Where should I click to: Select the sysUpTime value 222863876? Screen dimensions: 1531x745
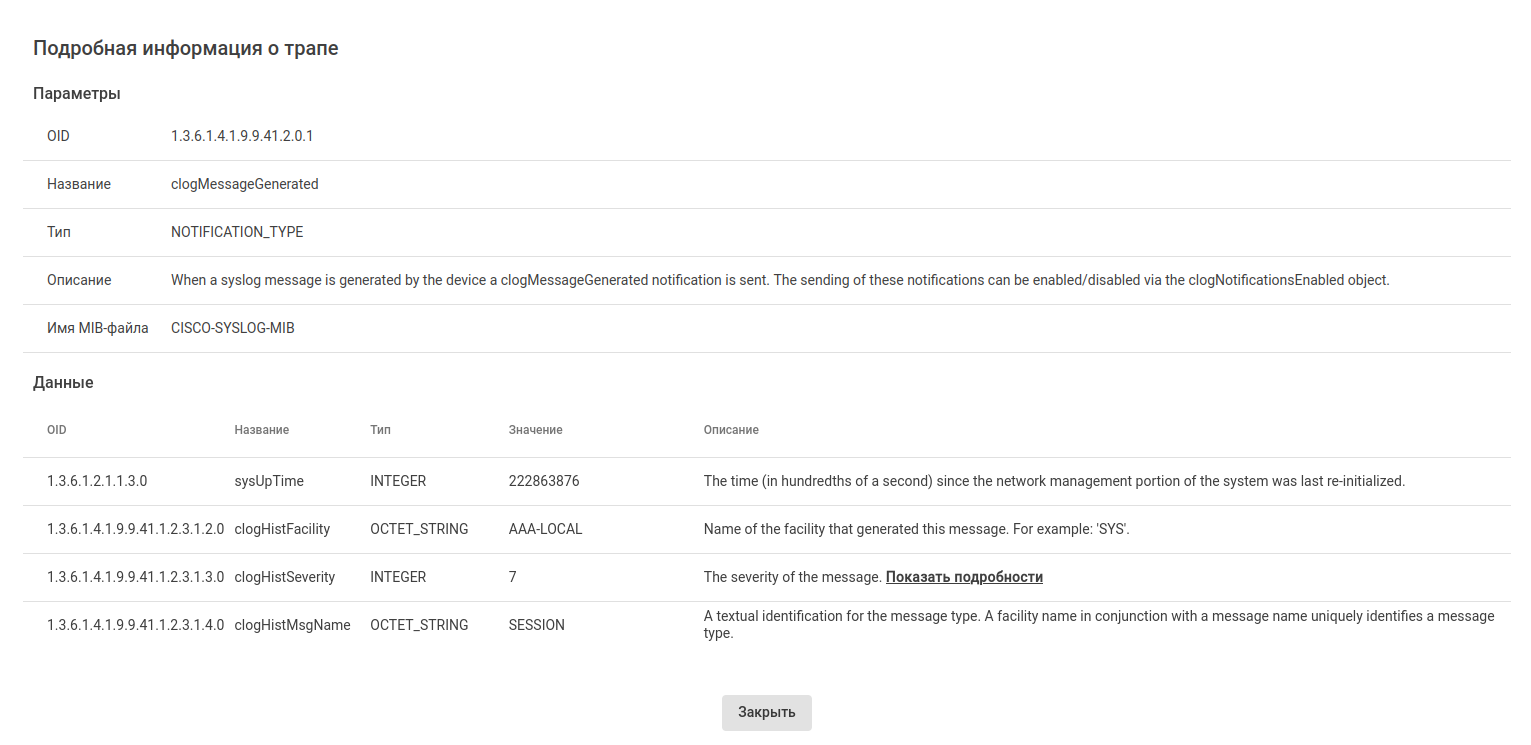[544, 481]
